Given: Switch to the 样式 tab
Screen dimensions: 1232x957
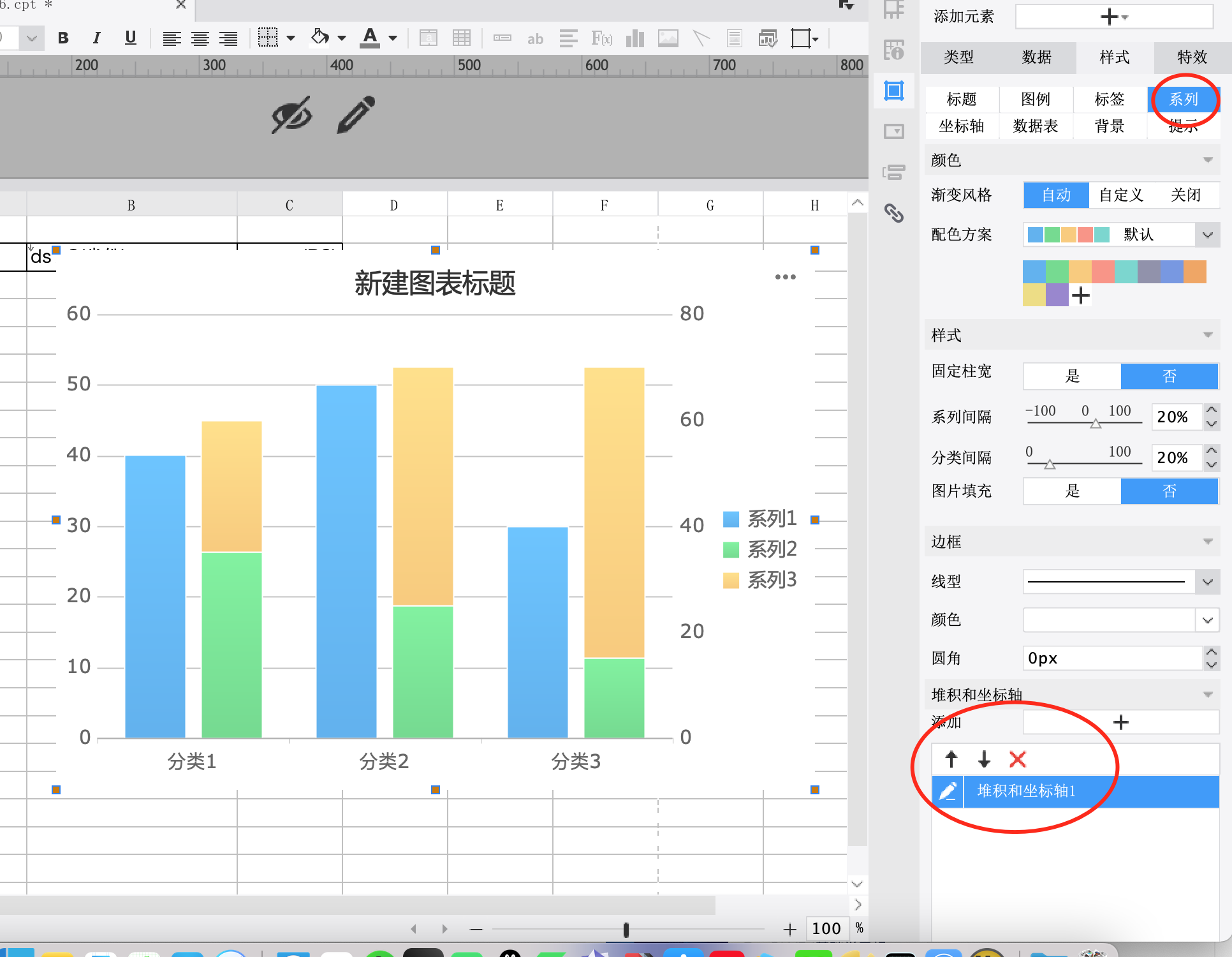Looking at the screenshot, I should (x=1115, y=57).
